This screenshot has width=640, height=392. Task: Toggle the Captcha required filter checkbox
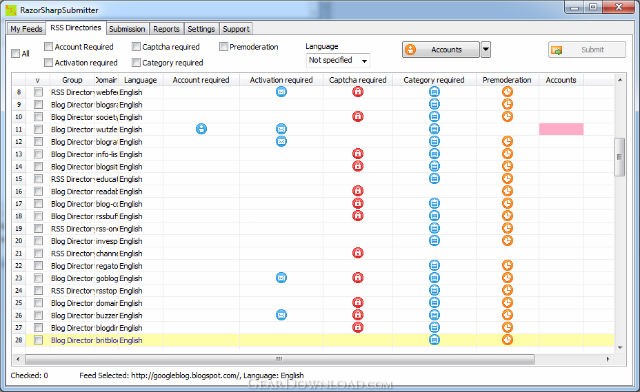[x=136, y=47]
